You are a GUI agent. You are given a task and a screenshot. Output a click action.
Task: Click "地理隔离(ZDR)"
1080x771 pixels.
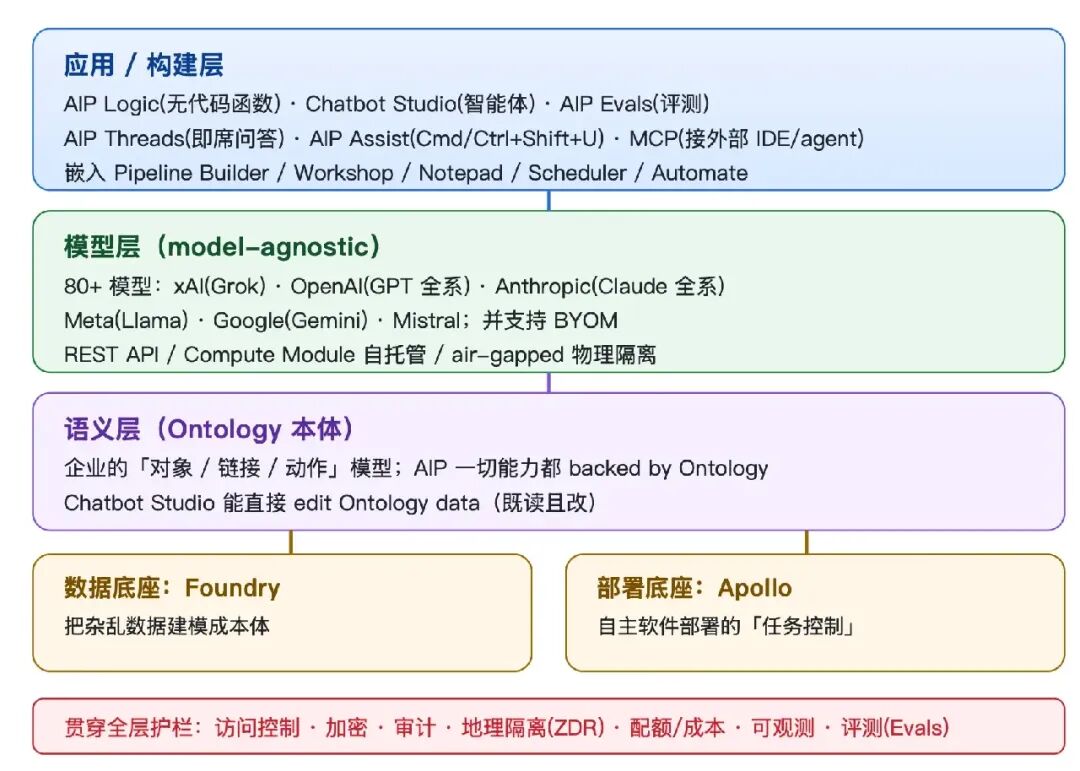point(534,728)
